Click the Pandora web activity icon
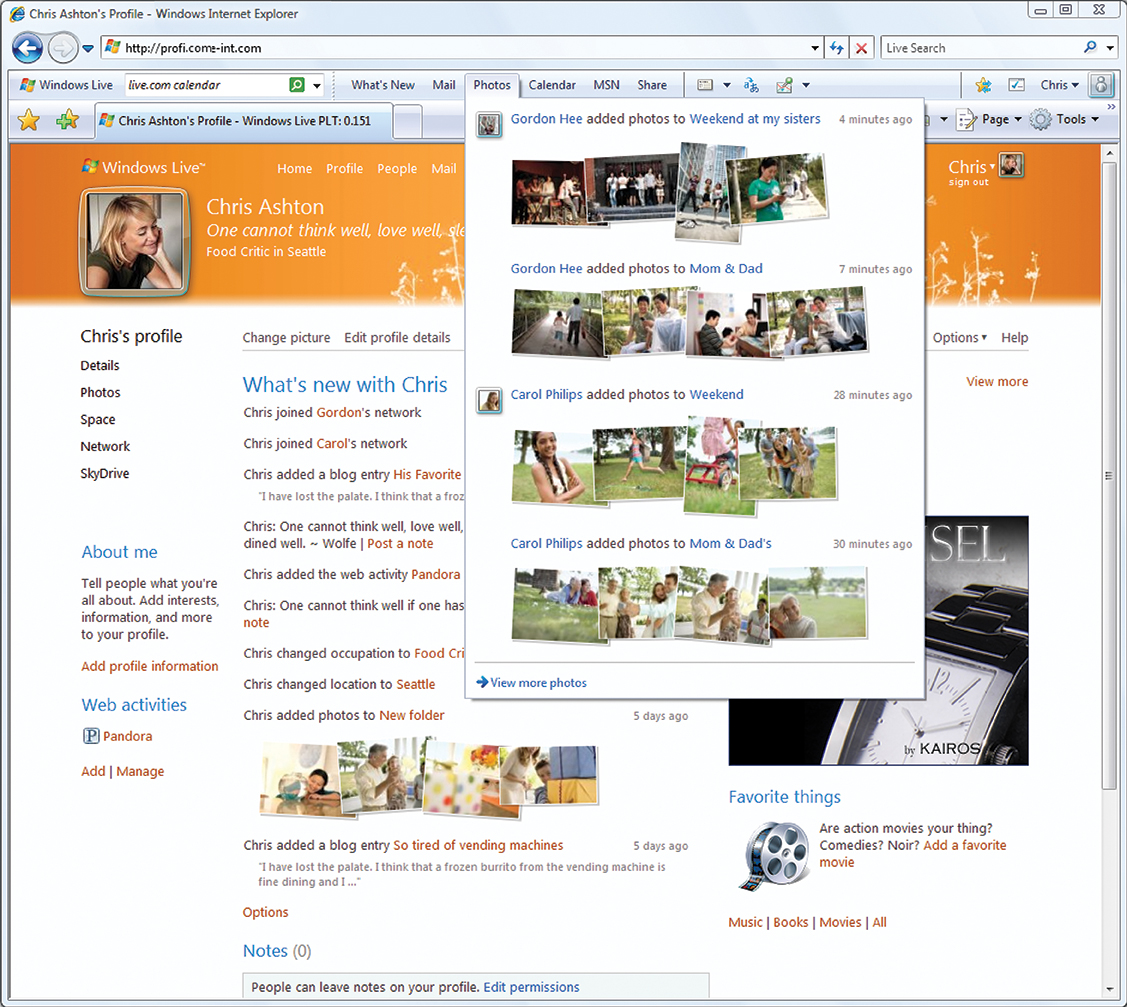Image resolution: width=1127 pixels, height=1007 pixels. (91, 736)
